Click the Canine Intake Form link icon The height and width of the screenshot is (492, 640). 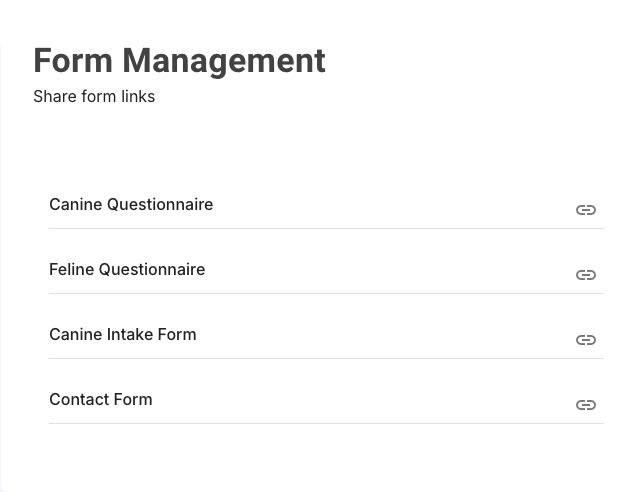(586, 340)
